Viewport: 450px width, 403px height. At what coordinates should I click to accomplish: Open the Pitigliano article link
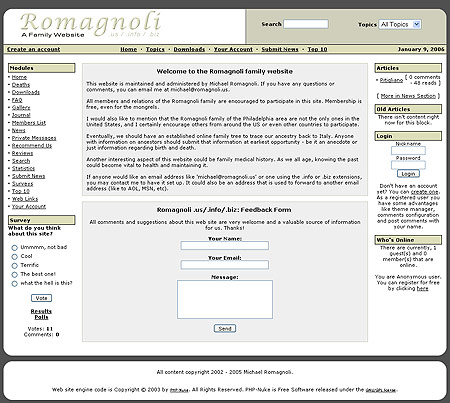point(391,80)
